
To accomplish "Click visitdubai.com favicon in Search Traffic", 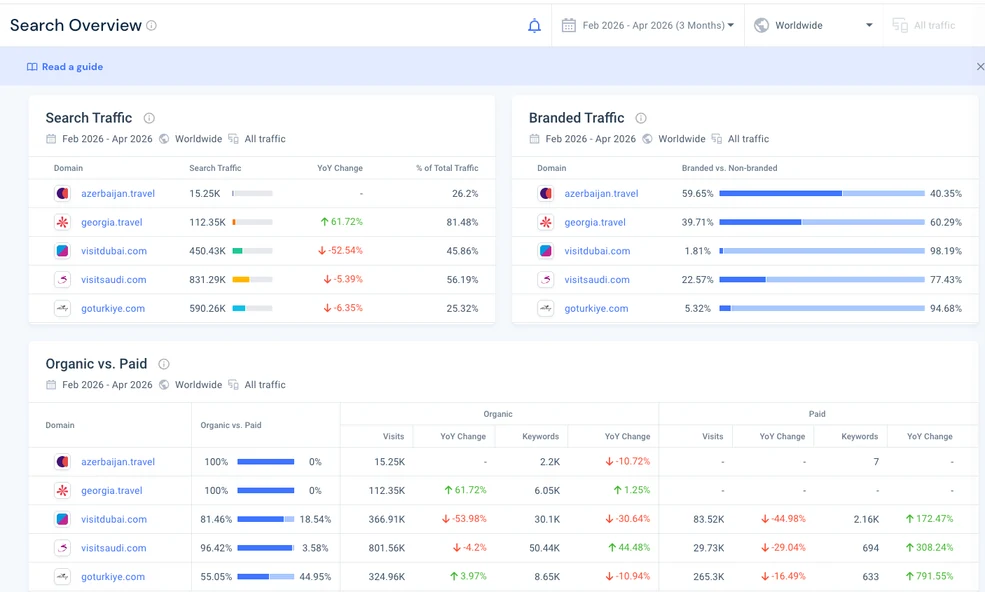I will 62,251.
